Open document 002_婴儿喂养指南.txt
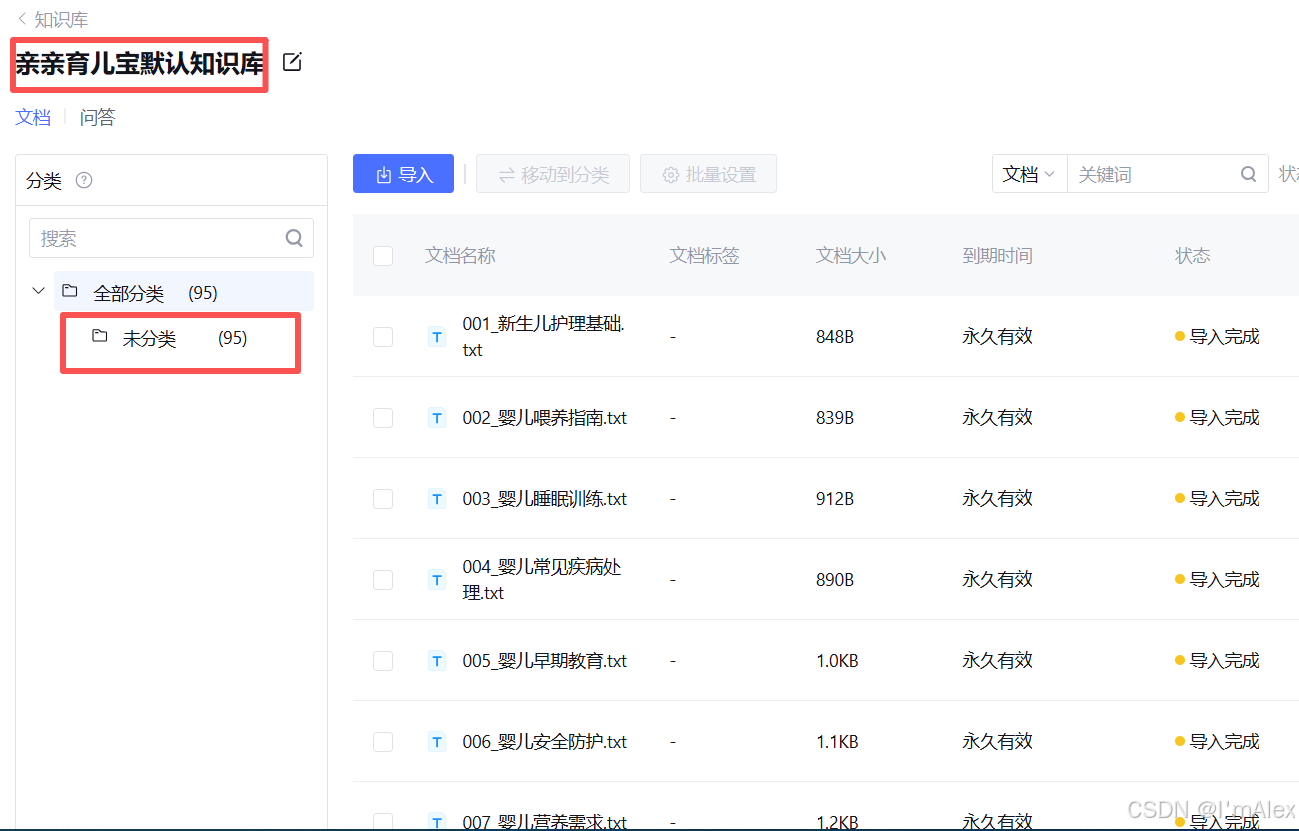 545,418
